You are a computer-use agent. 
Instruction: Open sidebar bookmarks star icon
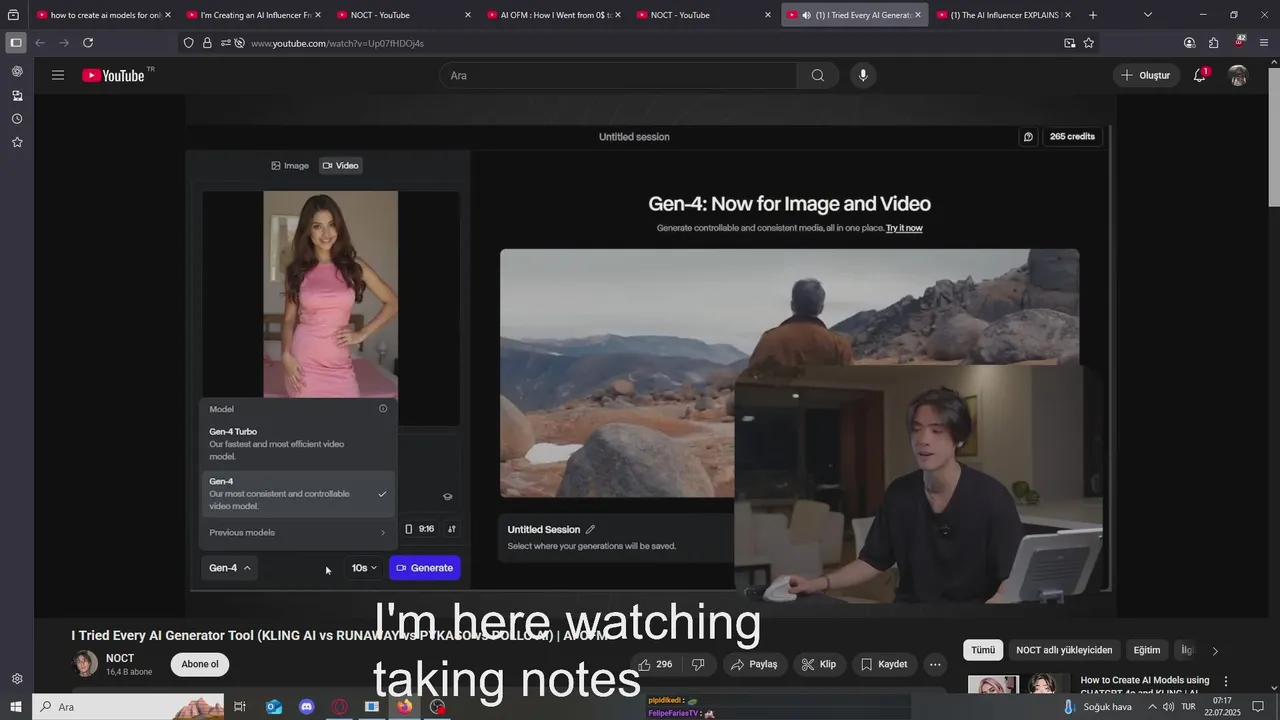(17, 142)
